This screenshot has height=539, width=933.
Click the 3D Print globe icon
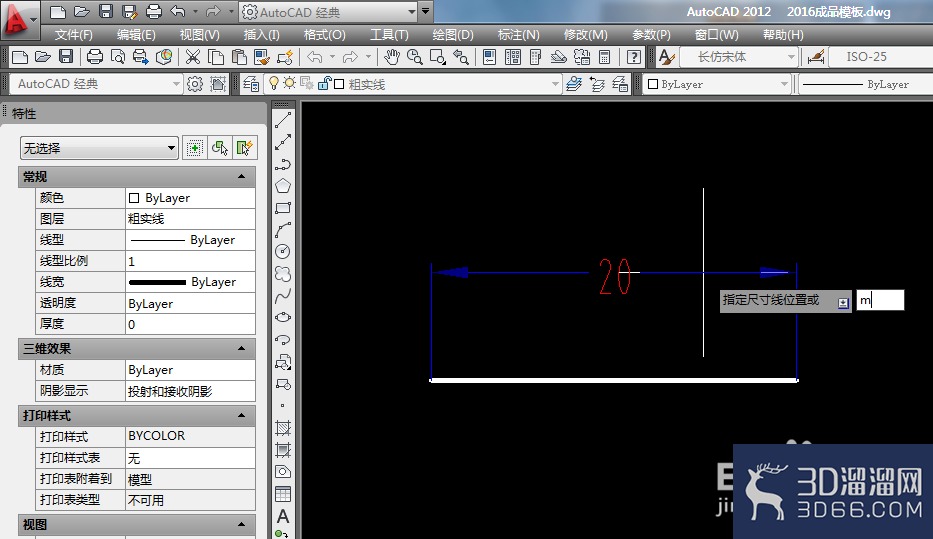point(164,57)
